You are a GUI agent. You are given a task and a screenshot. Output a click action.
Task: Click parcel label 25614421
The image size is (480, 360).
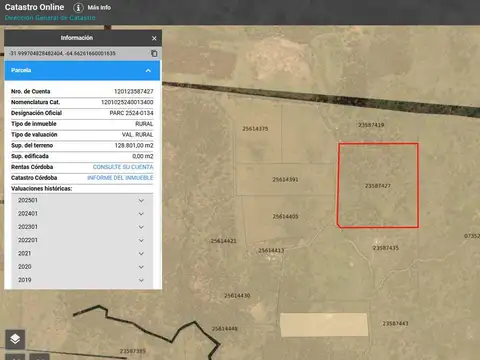(x=223, y=241)
